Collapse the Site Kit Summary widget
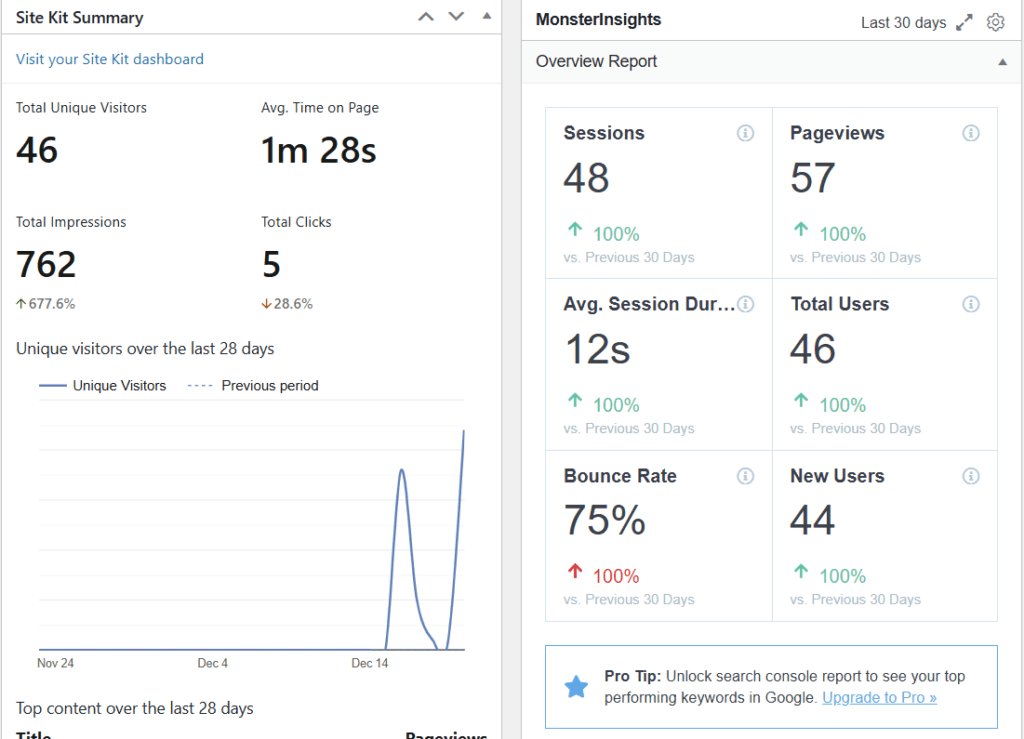1024x739 pixels. (x=485, y=16)
